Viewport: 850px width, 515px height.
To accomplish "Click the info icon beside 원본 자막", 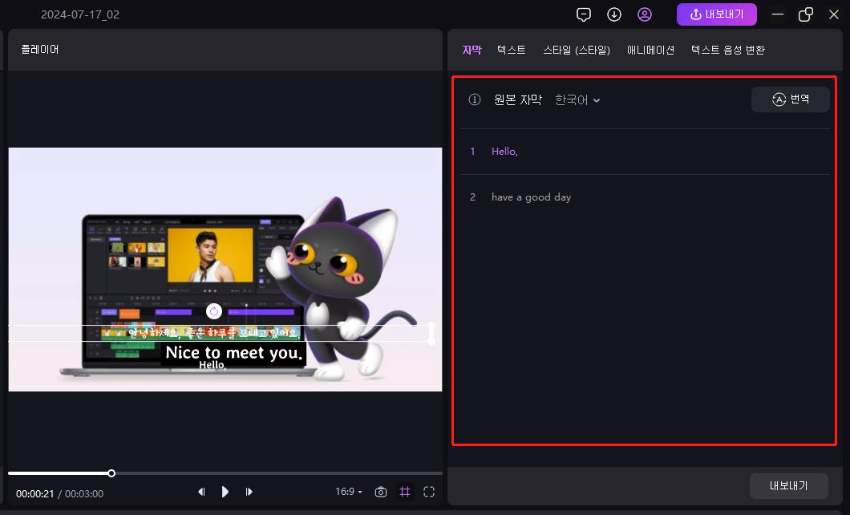I will point(475,100).
